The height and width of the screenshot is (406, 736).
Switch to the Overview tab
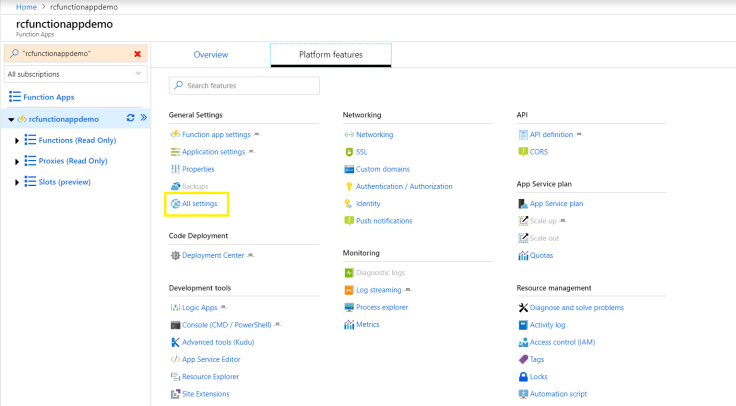click(x=211, y=54)
